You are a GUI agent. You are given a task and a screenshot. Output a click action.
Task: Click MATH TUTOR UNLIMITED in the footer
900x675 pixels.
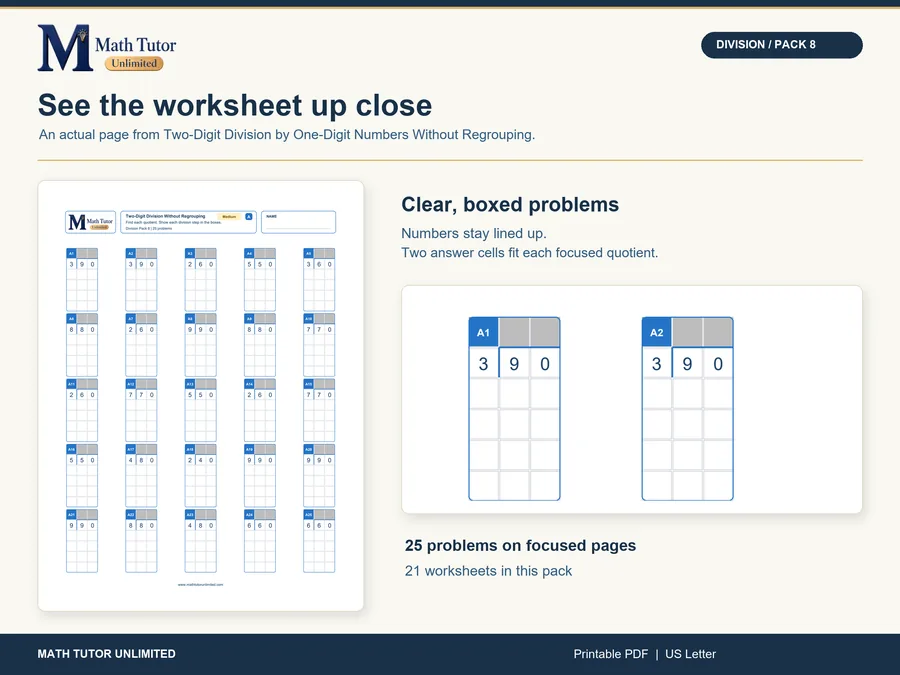pos(106,654)
